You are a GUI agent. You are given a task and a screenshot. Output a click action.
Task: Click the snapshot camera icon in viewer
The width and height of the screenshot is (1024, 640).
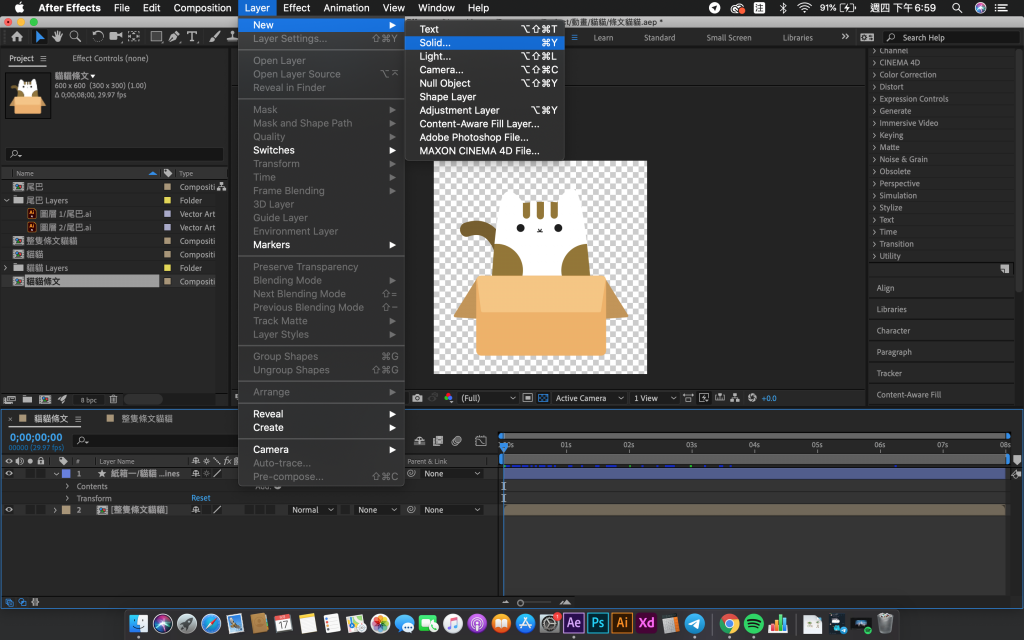click(x=417, y=398)
